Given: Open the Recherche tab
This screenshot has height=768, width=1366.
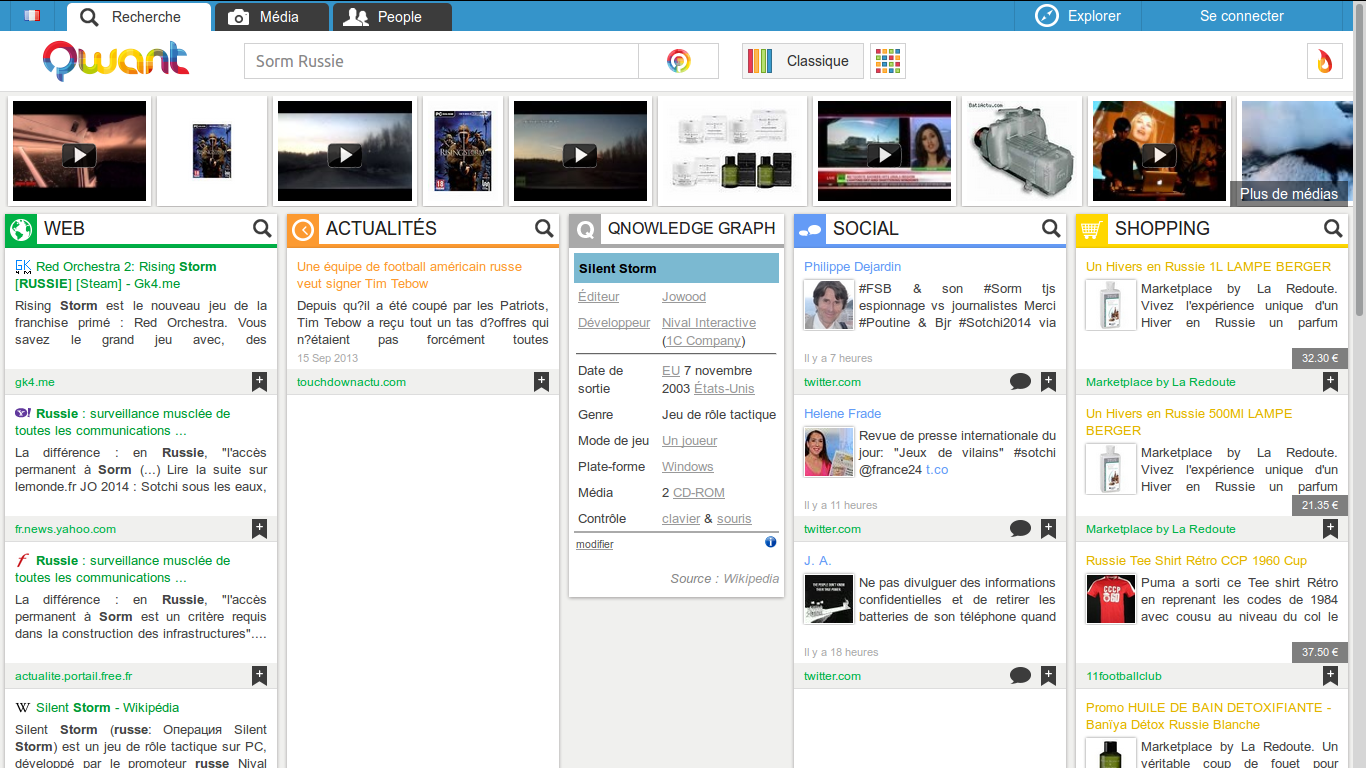Looking at the screenshot, I should coord(139,17).
